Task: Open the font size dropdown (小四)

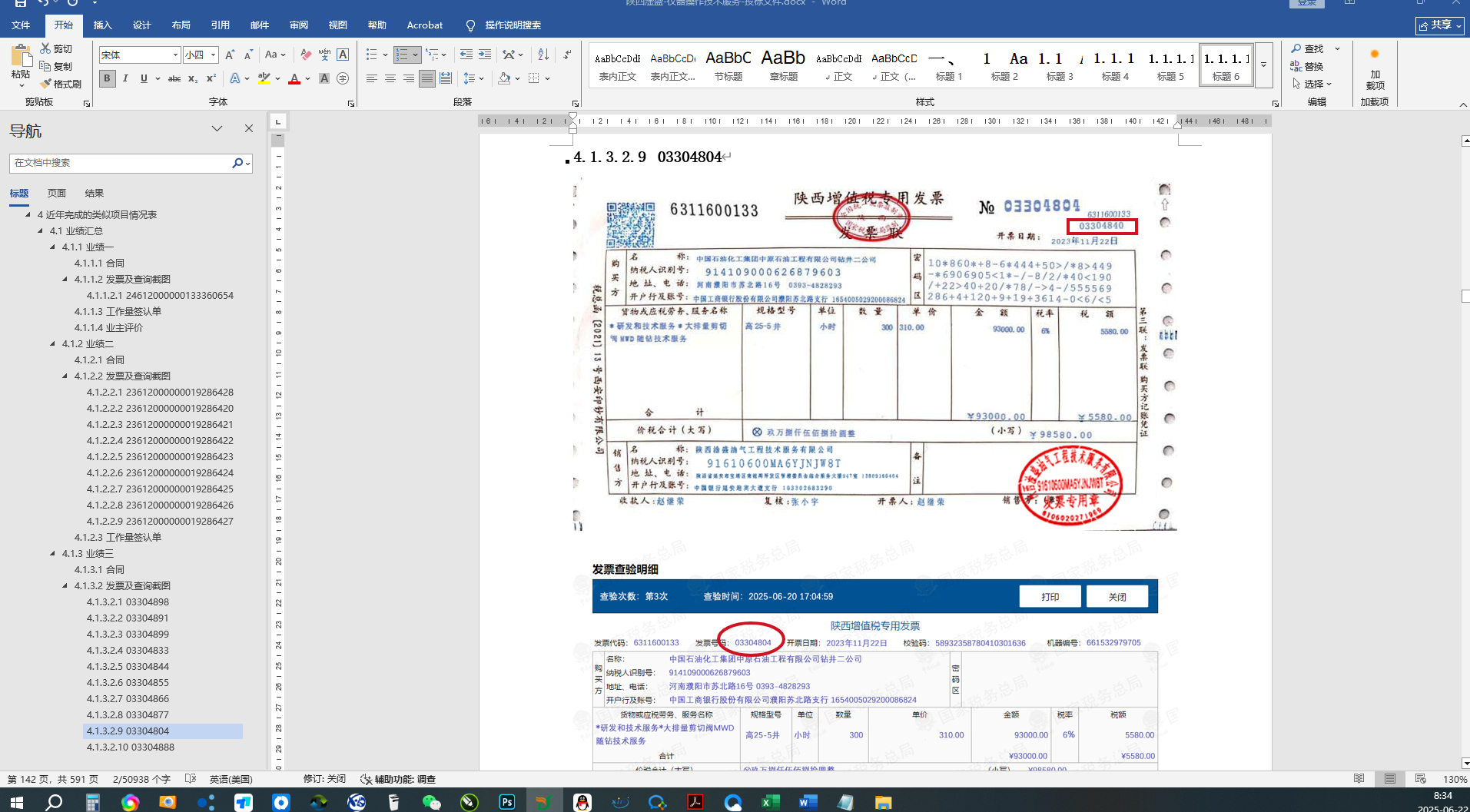Action: click(213, 55)
